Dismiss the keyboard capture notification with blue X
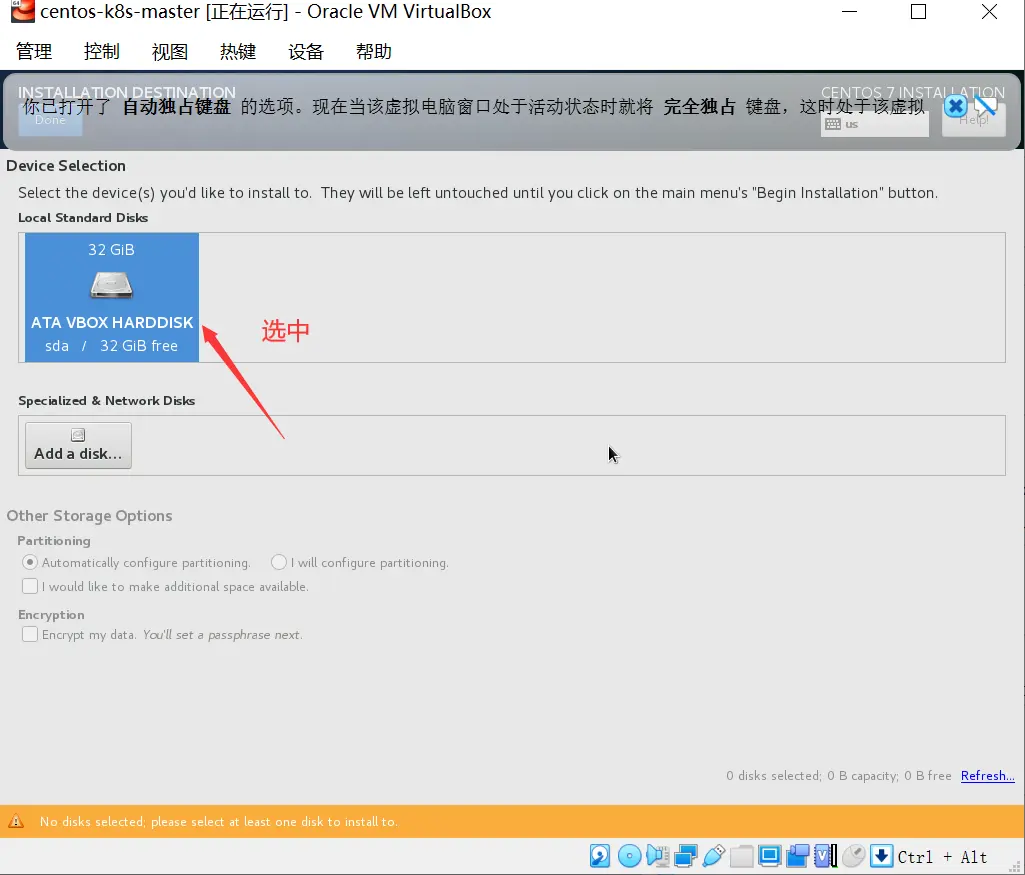This screenshot has height=875, width=1025. pos(955,106)
